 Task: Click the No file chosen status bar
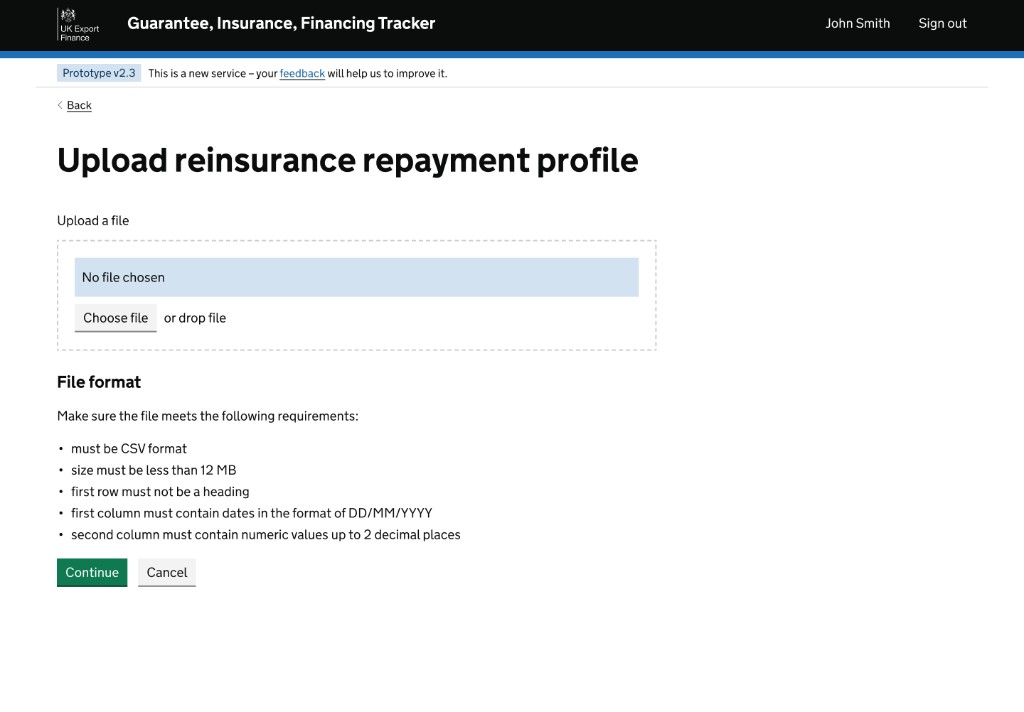click(357, 277)
